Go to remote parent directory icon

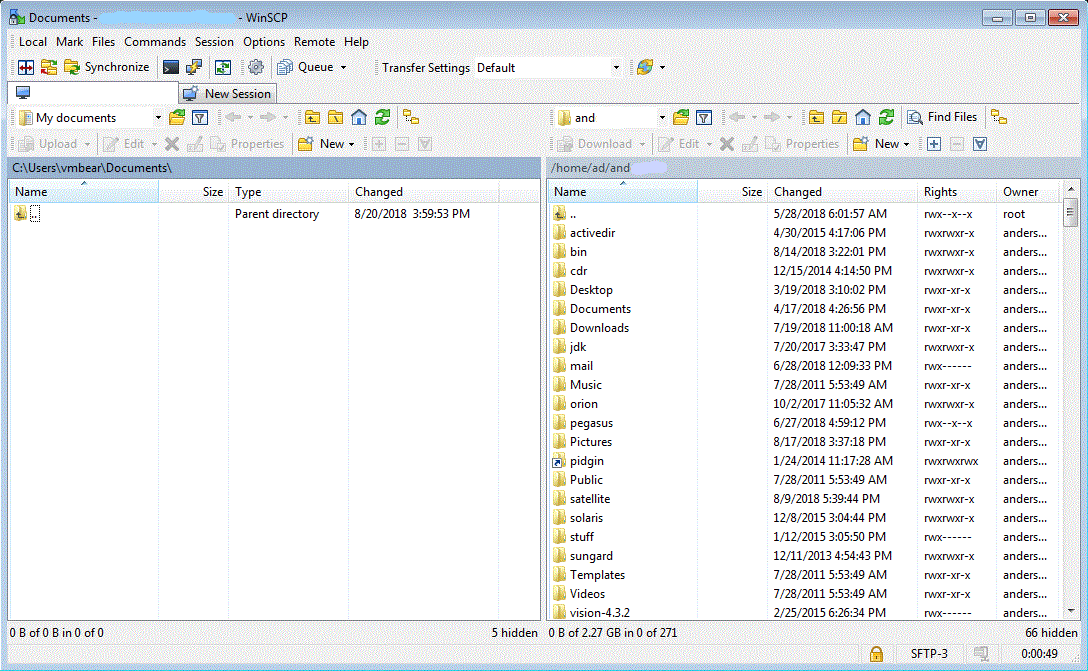816,117
